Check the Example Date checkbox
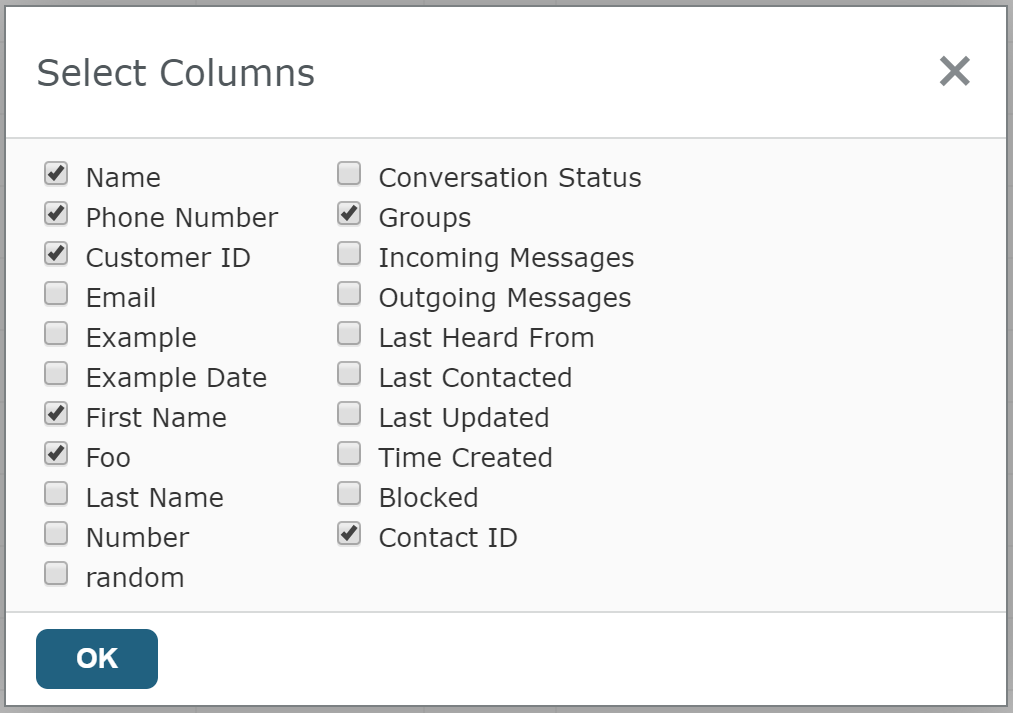 (56, 374)
